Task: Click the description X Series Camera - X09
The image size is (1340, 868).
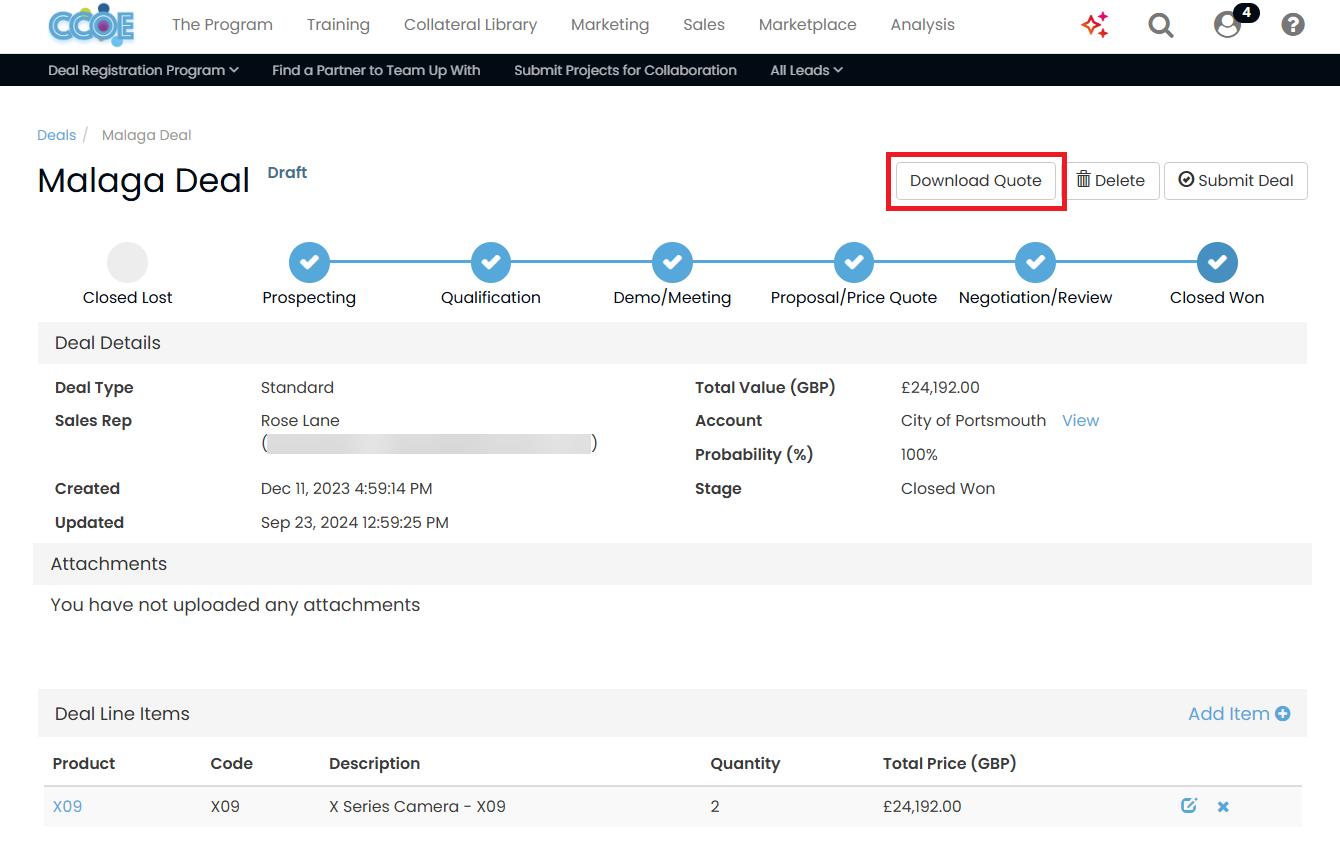Action: [417, 807]
